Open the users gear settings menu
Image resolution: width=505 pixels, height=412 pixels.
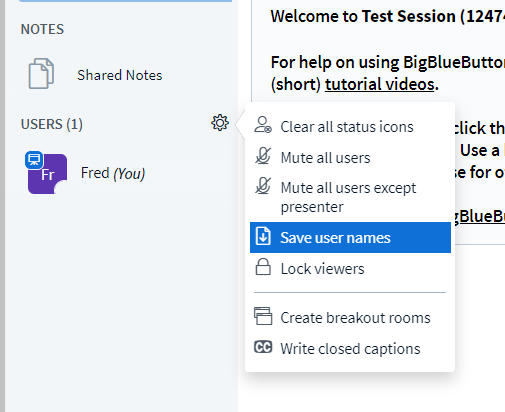click(220, 123)
